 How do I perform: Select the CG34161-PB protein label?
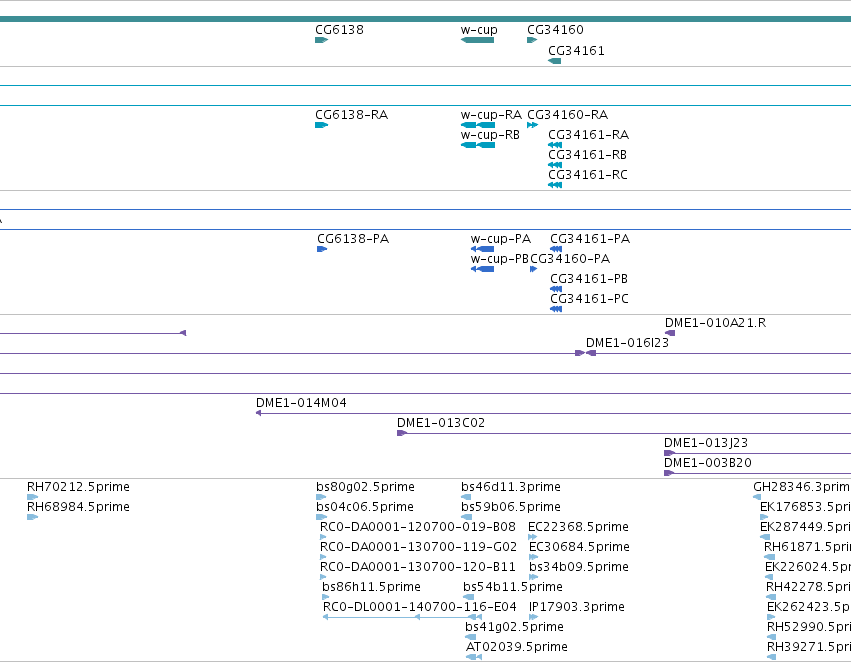click(x=589, y=279)
